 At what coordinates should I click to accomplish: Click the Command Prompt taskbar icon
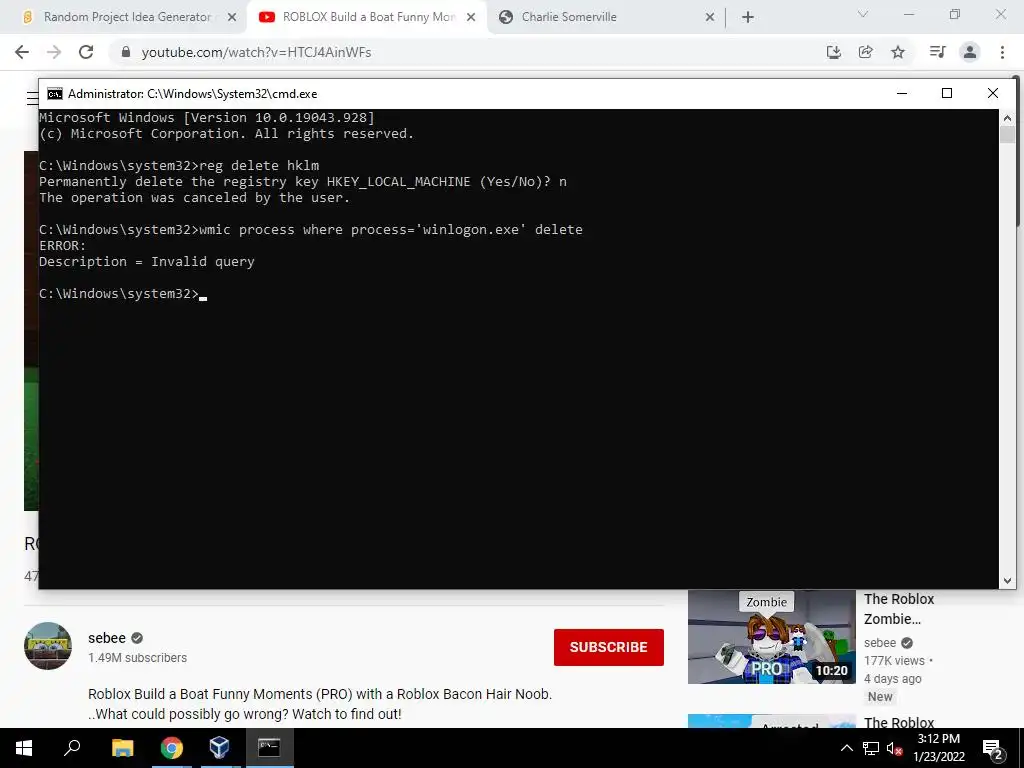269,748
